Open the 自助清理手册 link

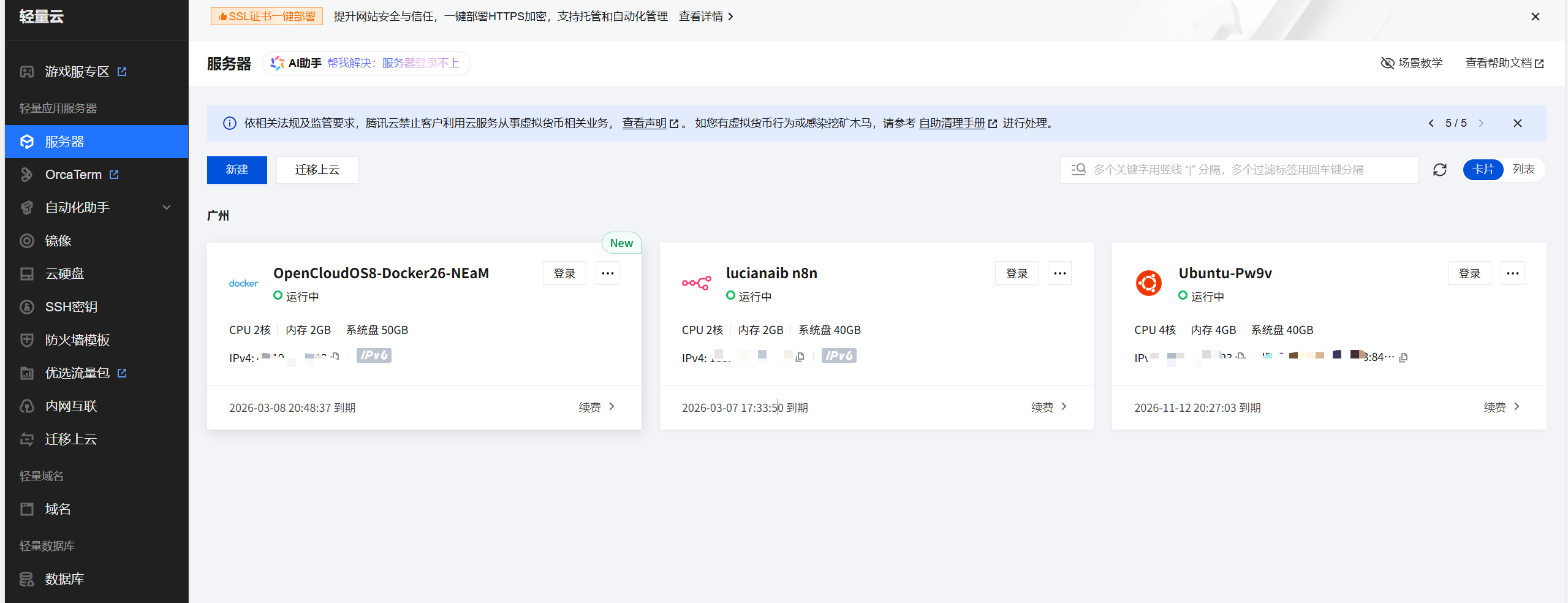pyautogui.click(x=949, y=123)
